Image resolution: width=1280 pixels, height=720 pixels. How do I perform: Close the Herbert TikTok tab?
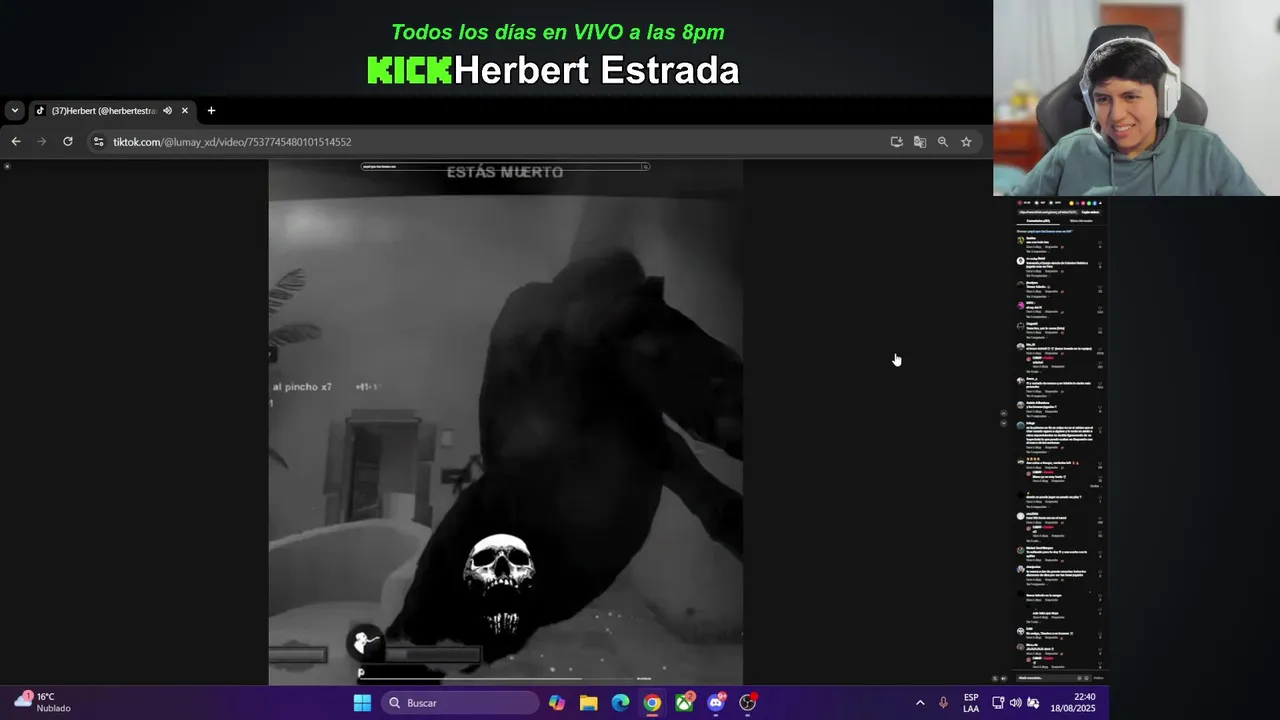[x=184, y=111]
